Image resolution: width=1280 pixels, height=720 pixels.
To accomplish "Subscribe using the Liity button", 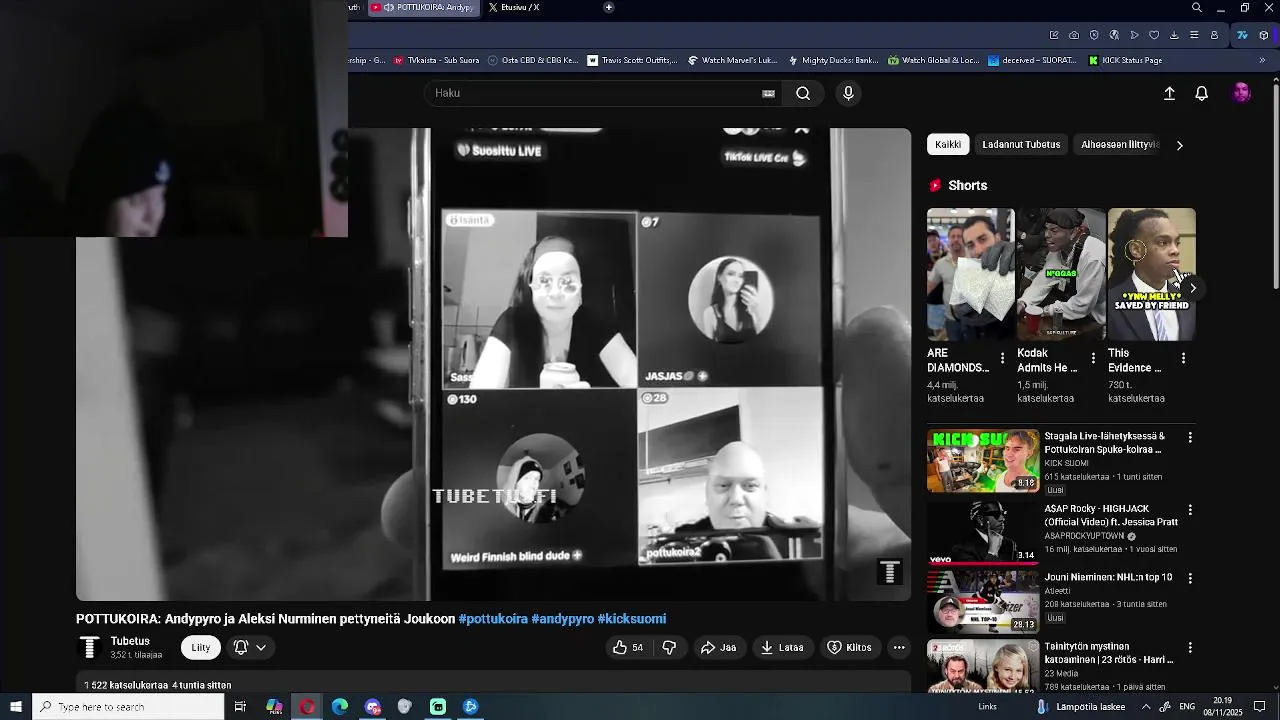I will click(x=201, y=647).
